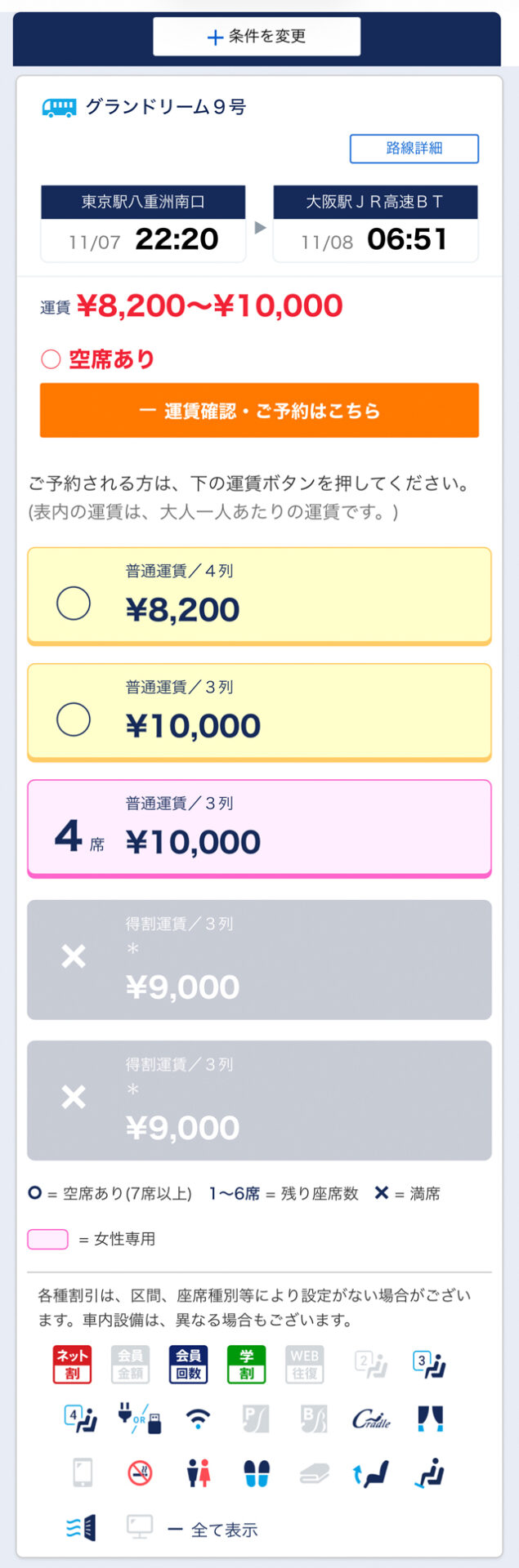This screenshot has width=519, height=1568.
Task: Expand the 条件を変更 search conditions
Action: (257, 37)
